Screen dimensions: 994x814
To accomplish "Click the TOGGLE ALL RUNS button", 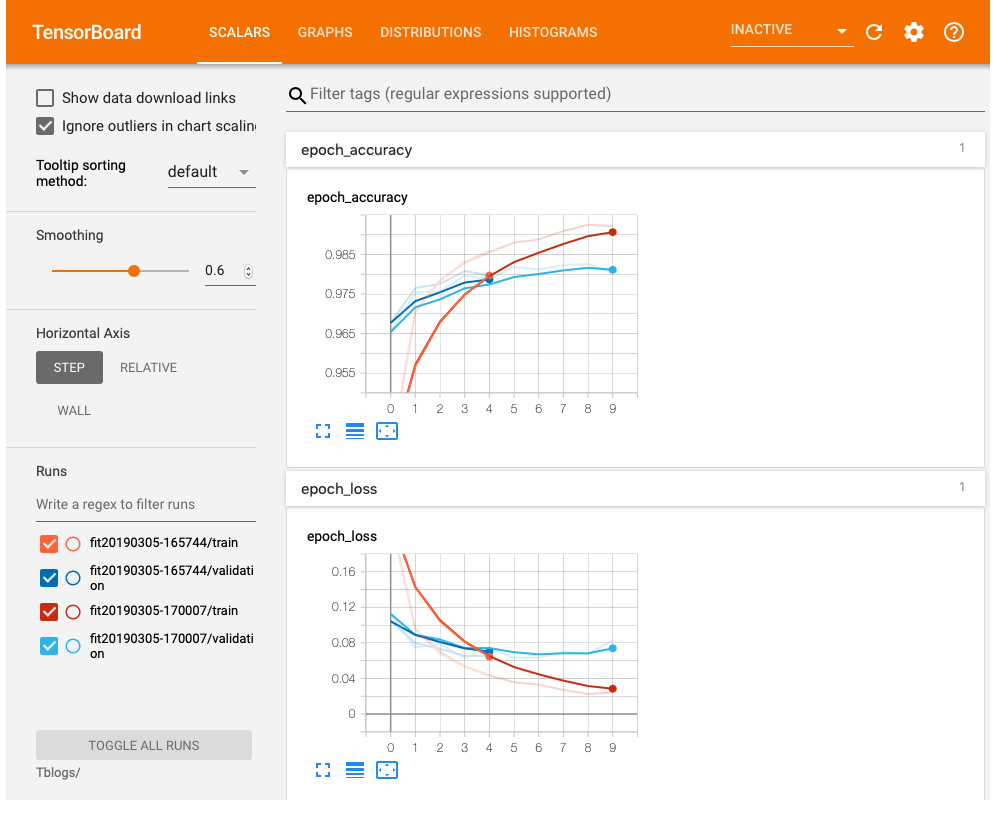I will [143, 744].
